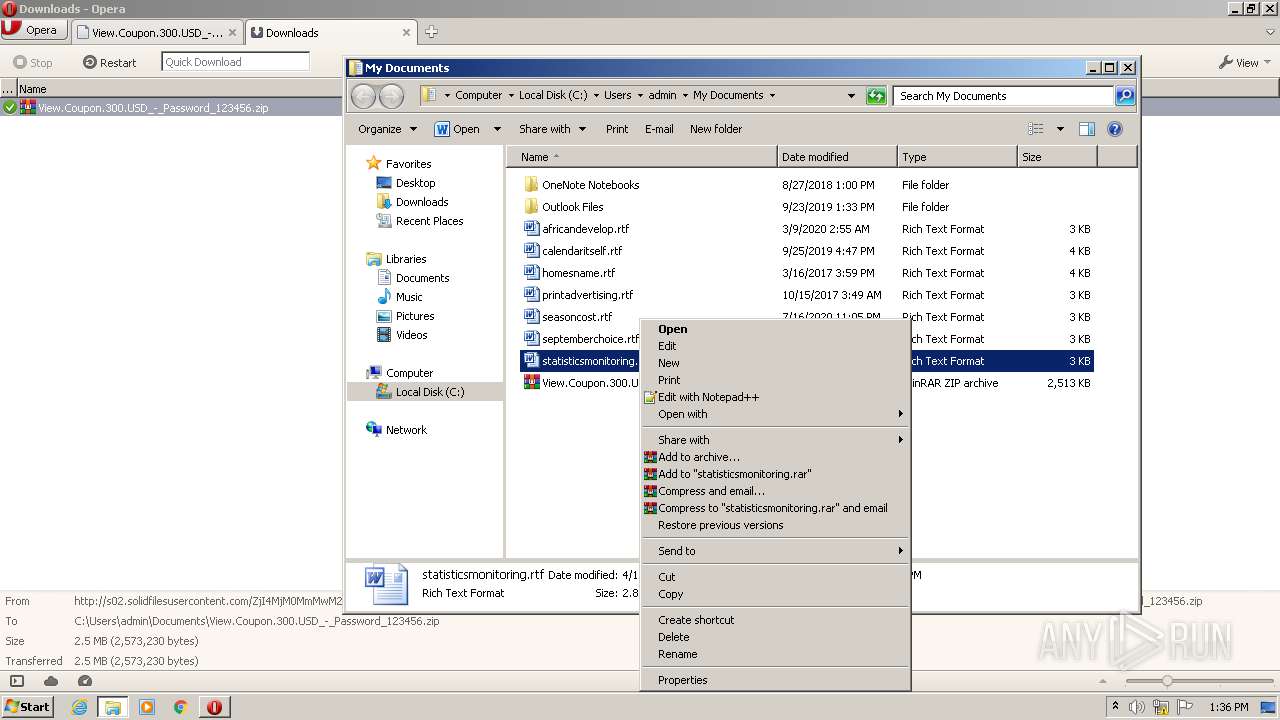1280x720 pixels.
Task: Click Internet Explorer icon in taskbar
Action: (79, 707)
